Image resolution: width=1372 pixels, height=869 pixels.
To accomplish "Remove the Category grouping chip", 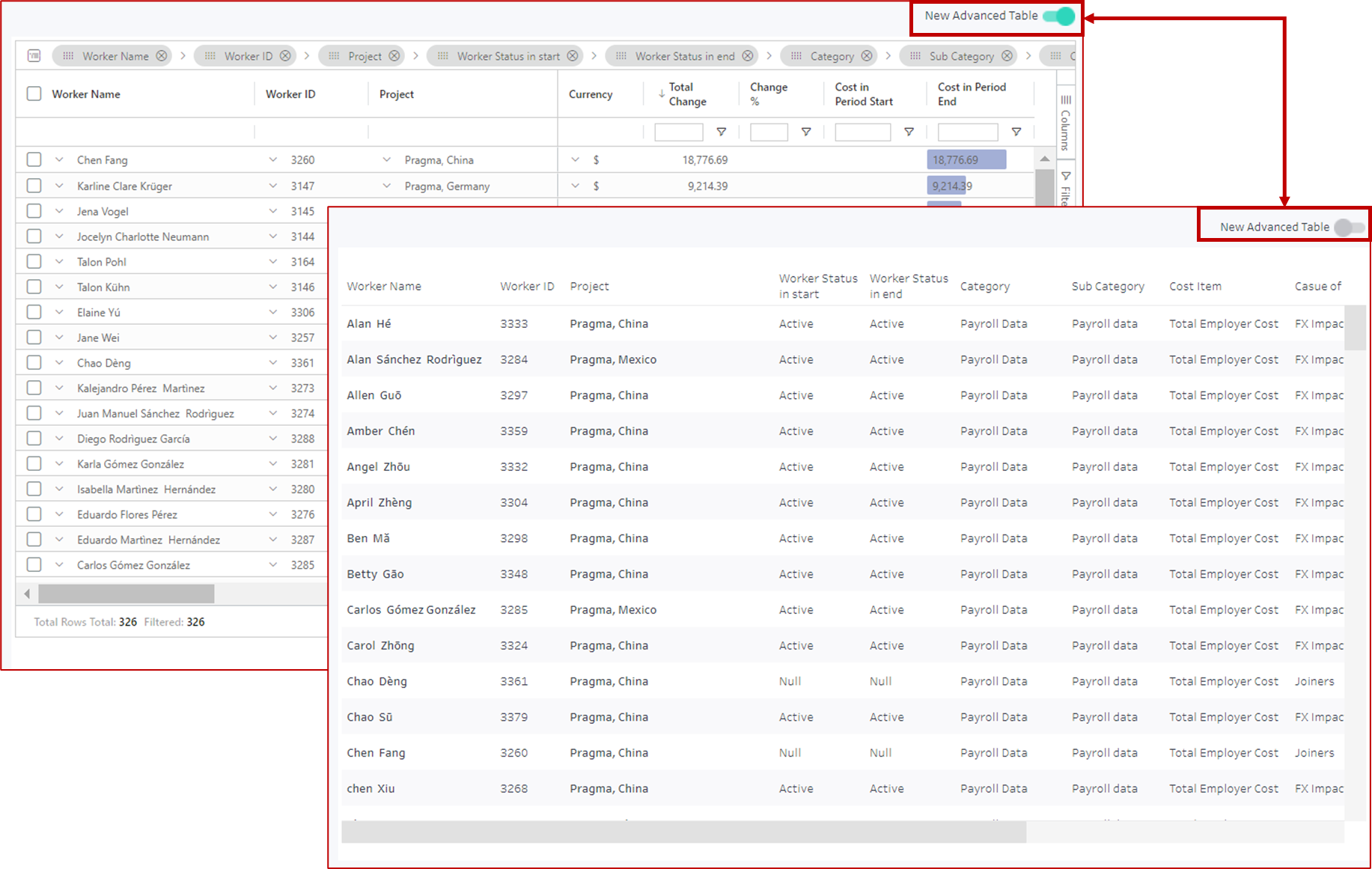I will tap(867, 56).
